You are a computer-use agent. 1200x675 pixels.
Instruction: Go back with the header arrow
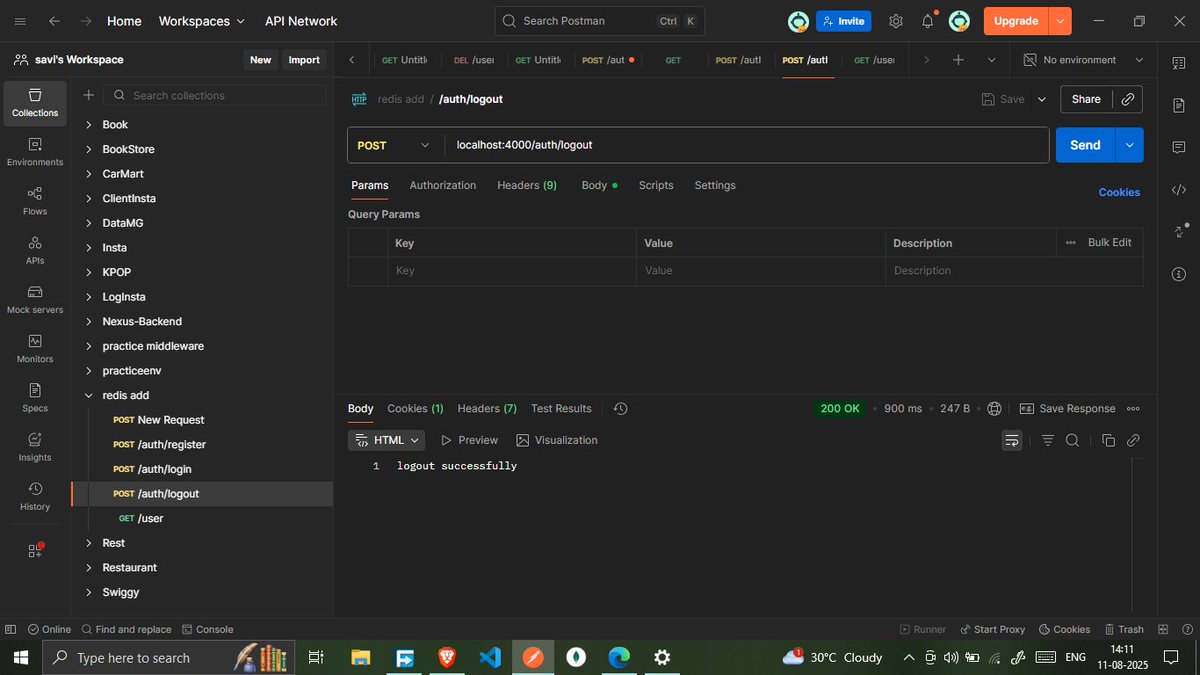(x=54, y=21)
